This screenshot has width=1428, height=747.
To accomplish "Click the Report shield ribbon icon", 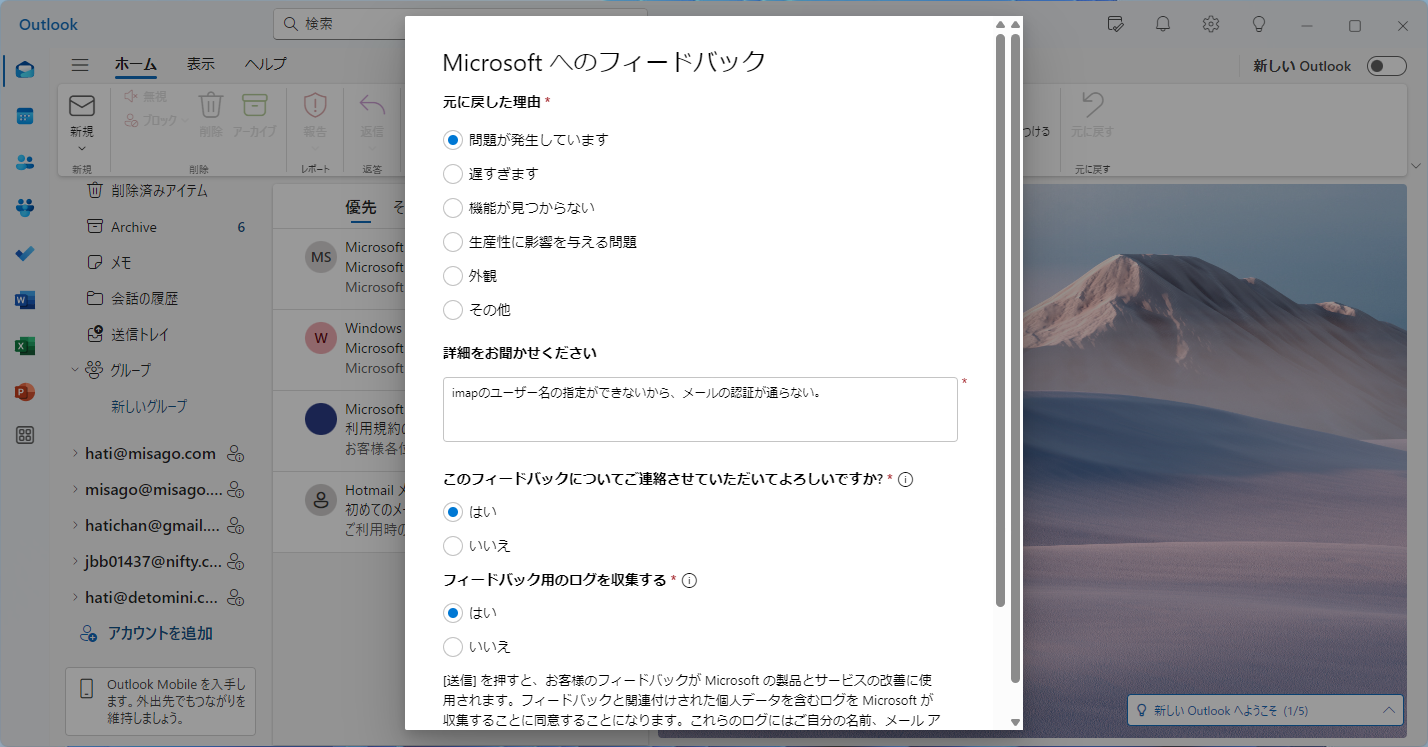I will (x=315, y=105).
